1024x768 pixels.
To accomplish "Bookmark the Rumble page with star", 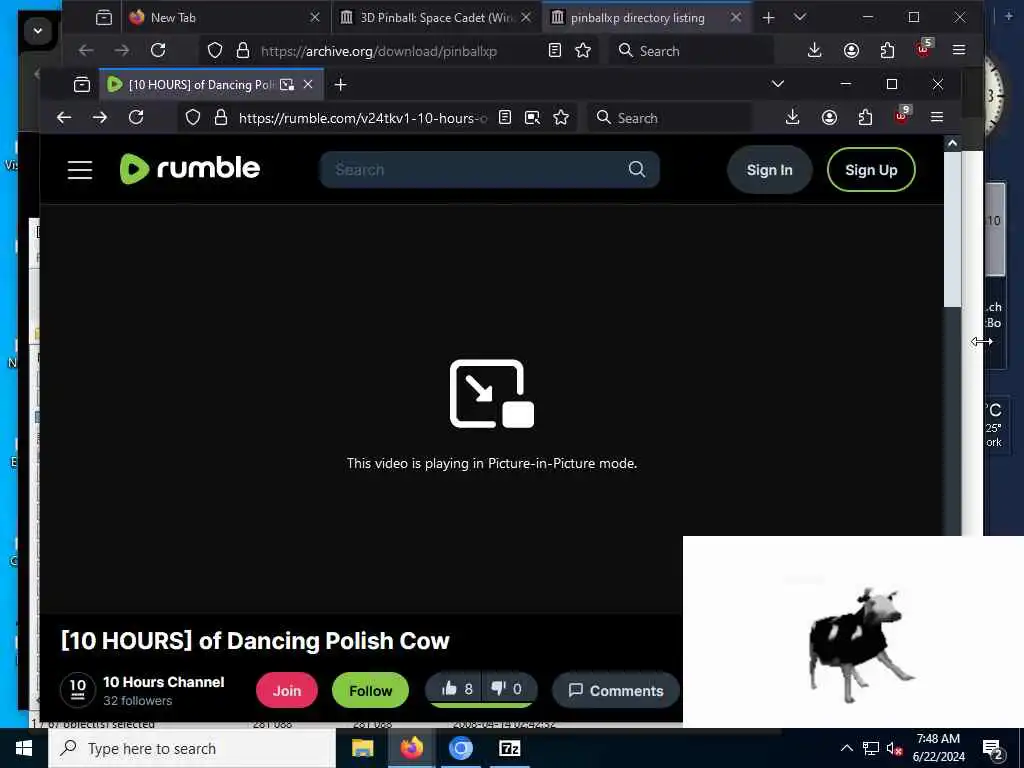I will tap(561, 118).
